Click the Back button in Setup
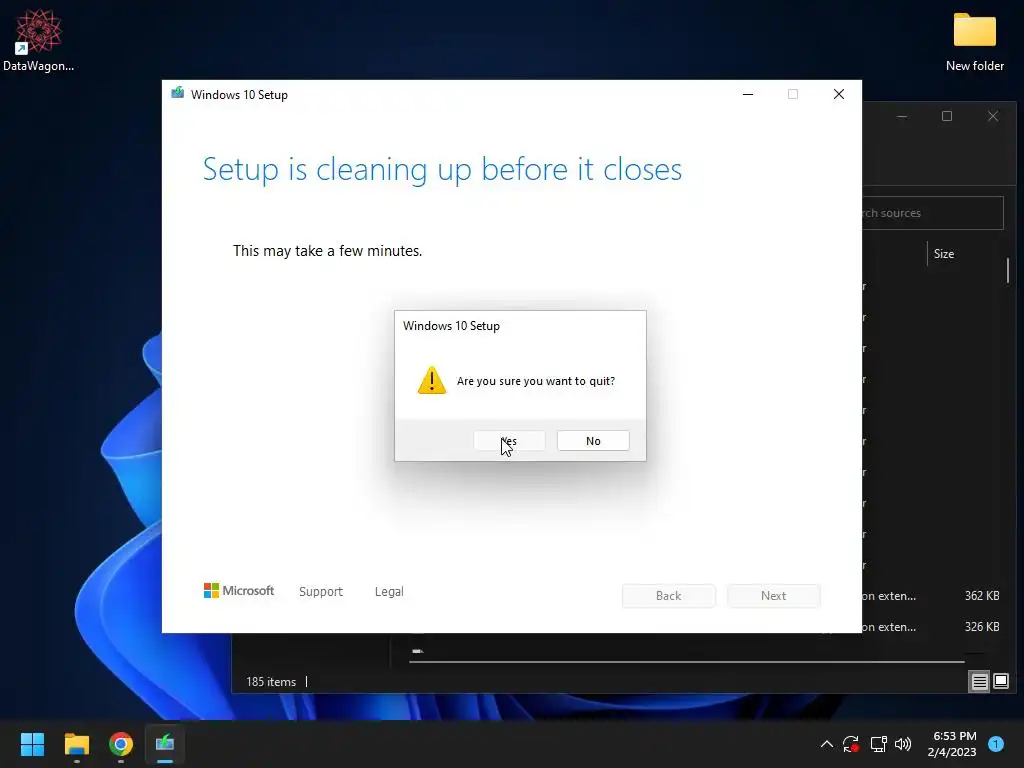Screen dimensions: 1024x768 (x=668, y=596)
